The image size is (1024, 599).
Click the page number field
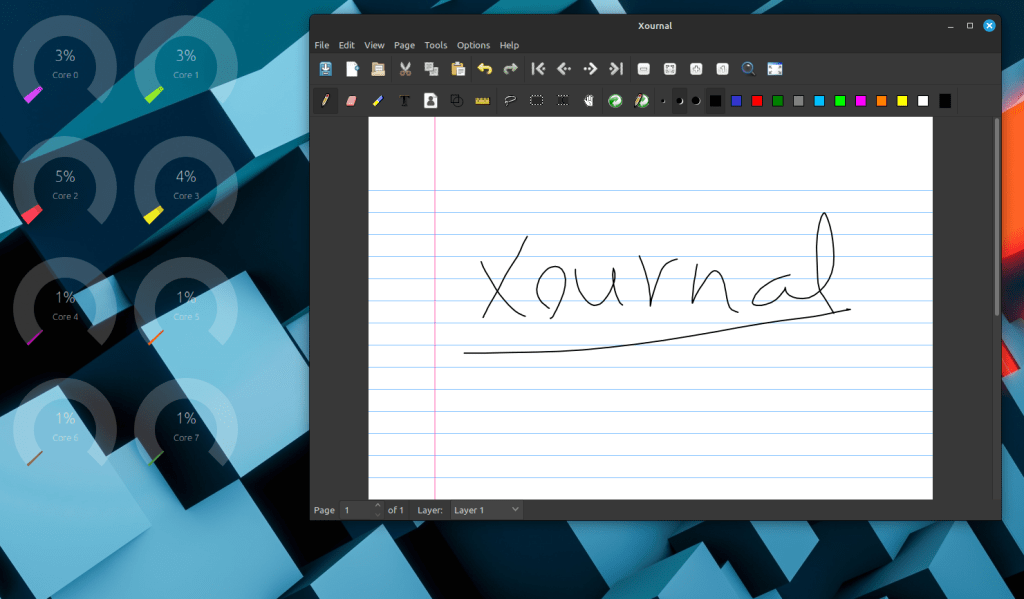tap(357, 510)
